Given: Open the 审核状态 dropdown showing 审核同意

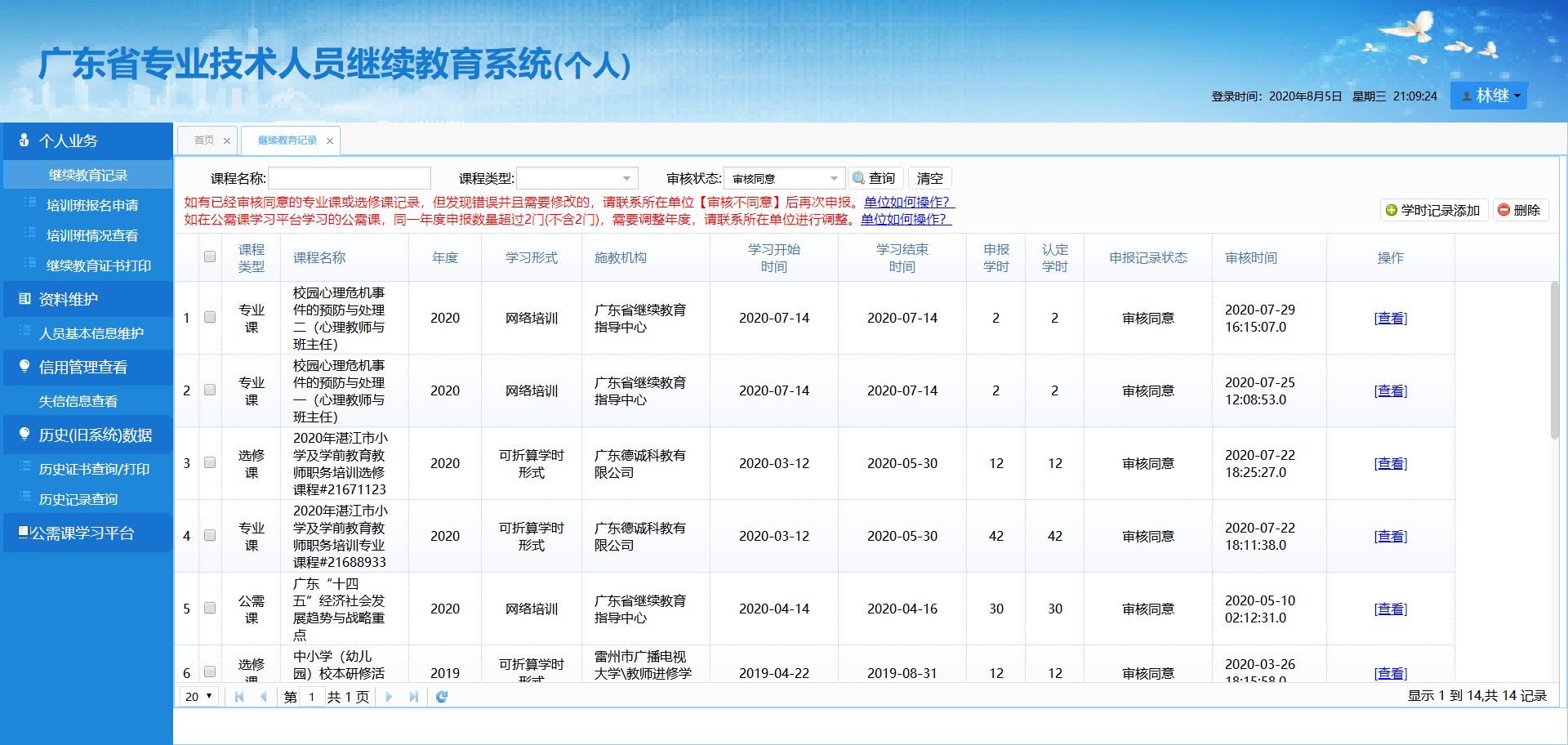Looking at the screenshot, I should [834, 178].
